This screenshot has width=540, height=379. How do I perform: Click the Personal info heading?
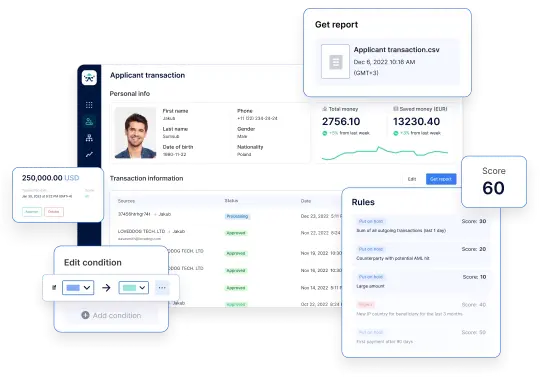[130, 94]
